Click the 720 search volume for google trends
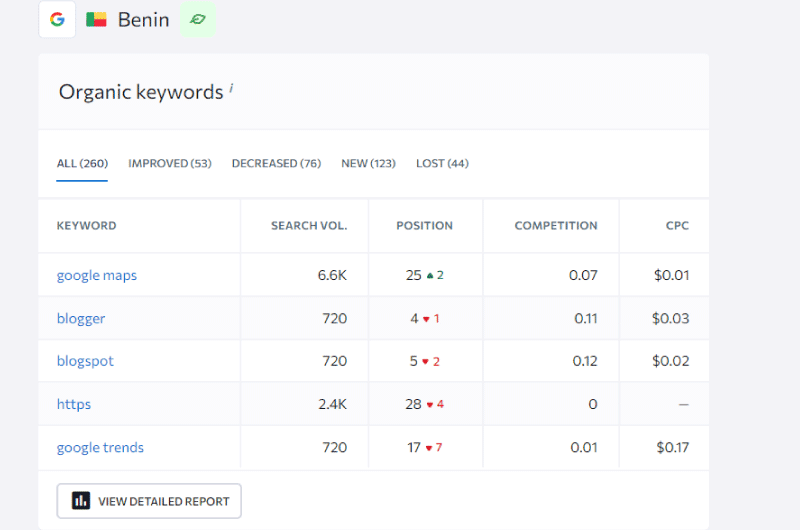This screenshot has width=800, height=530. (335, 447)
